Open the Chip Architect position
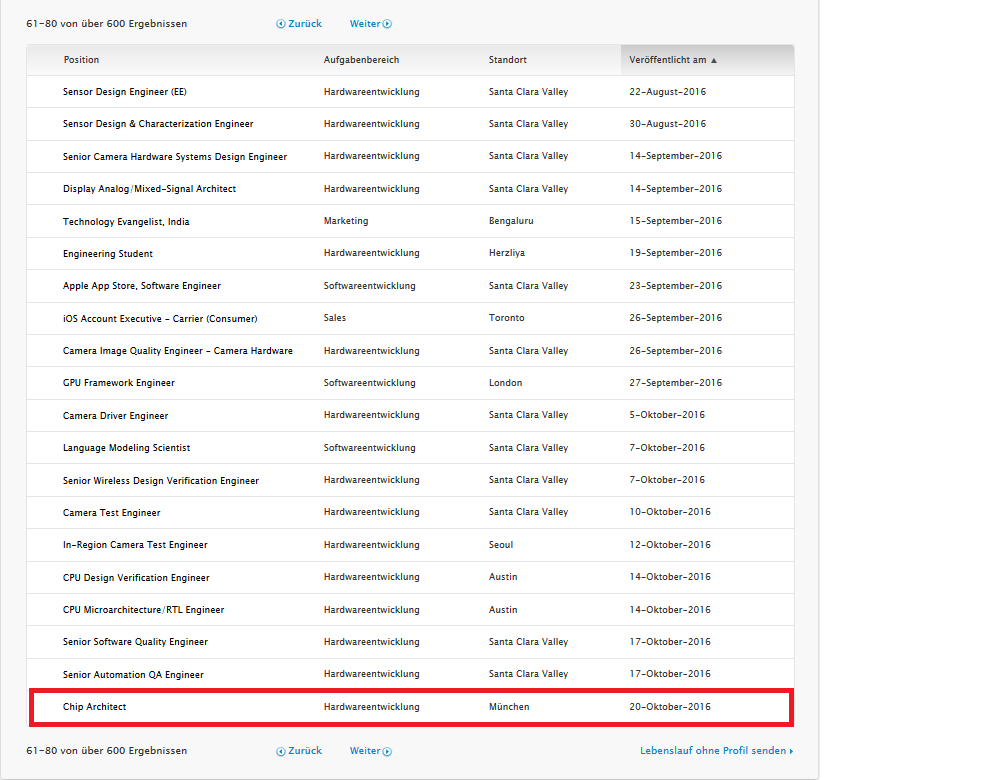The width and height of the screenshot is (1008, 780). click(x=94, y=707)
